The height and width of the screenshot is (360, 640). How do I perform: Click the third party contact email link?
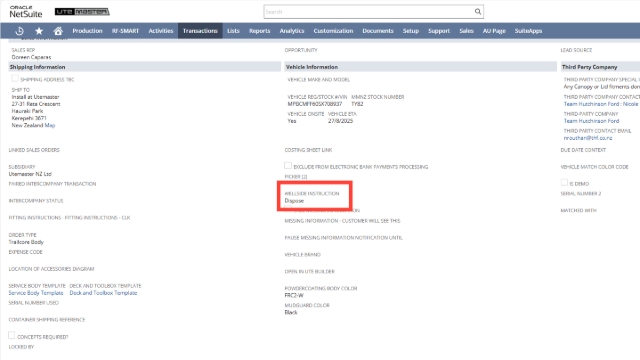[x=588, y=138]
